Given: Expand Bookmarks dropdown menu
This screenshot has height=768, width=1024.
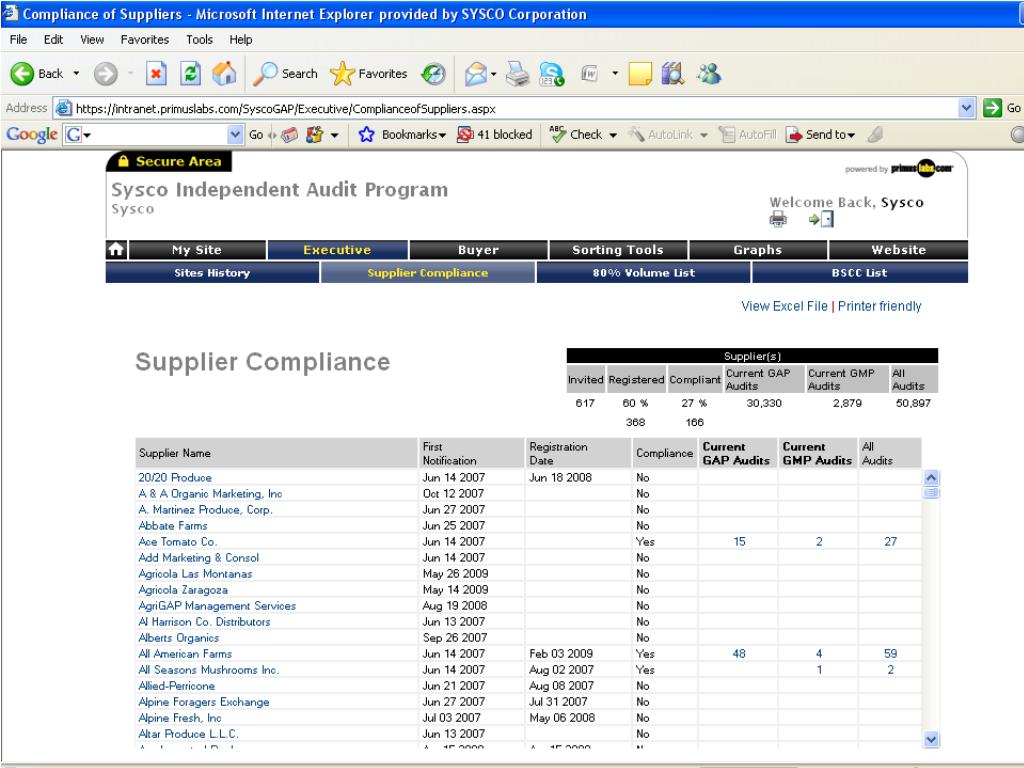Looking at the screenshot, I should click(x=442, y=135).
